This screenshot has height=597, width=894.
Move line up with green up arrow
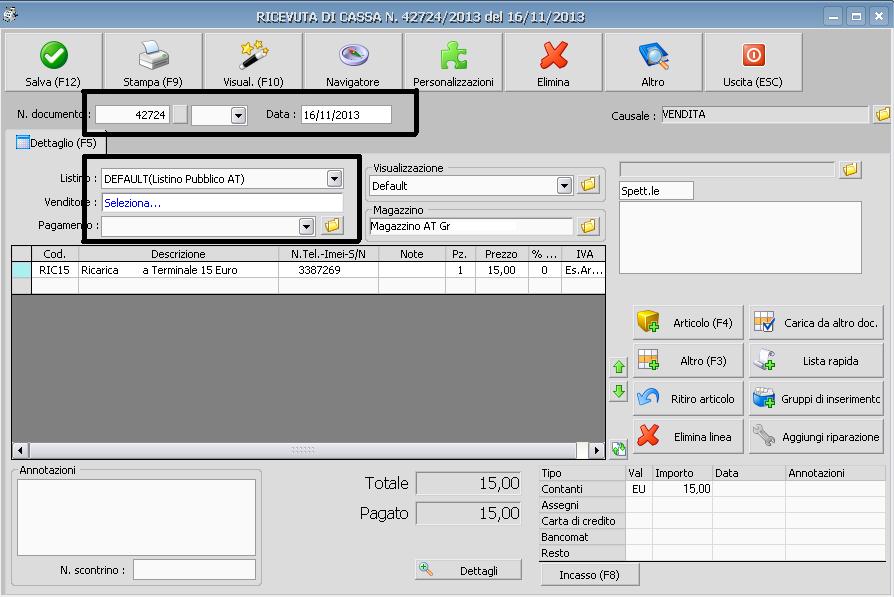tap(619, 367)
